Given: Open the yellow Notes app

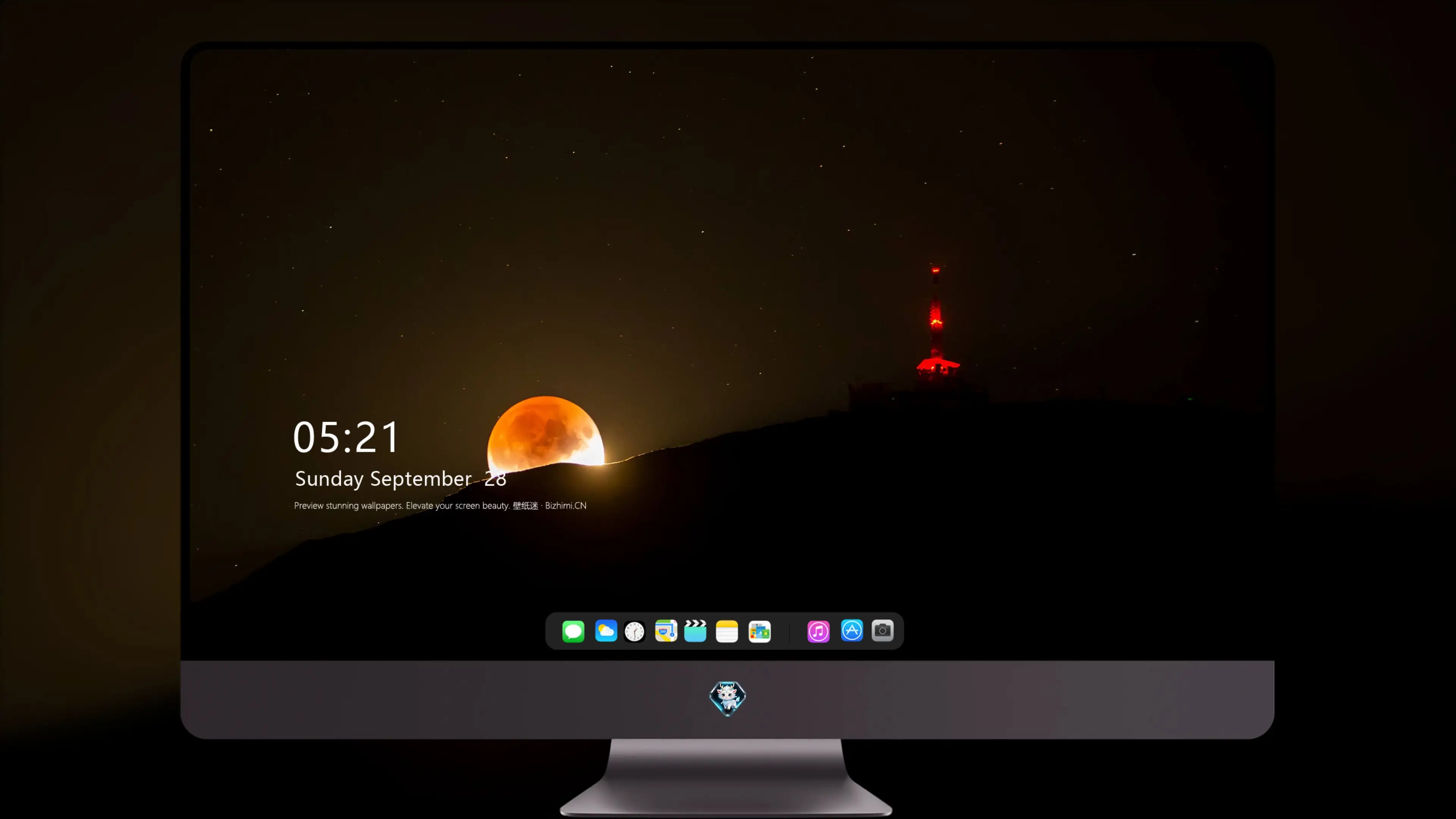Looking at the screenshot, I should point(727,631).
